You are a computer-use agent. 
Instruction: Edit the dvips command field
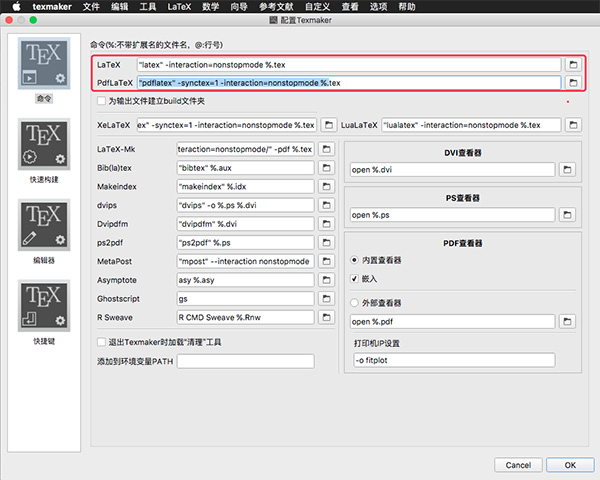(x=245, y=205)
